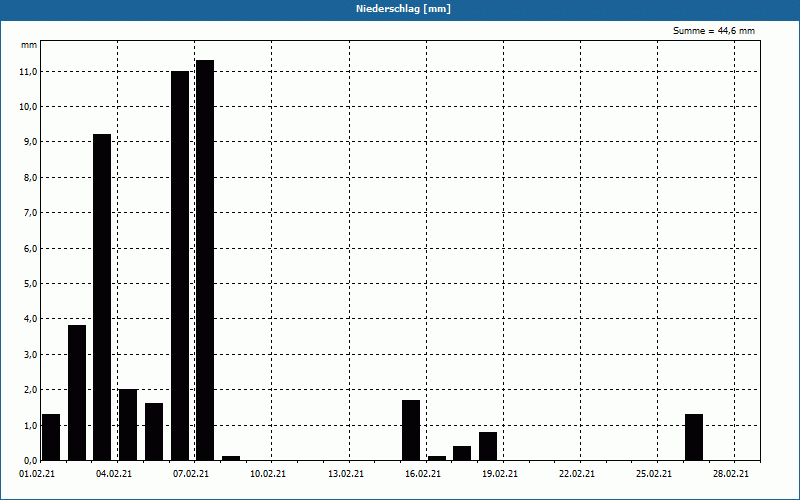The image size is (800, 500).
Task: Click the 7,0 y-axis value
Action: (x=30, y=213)
